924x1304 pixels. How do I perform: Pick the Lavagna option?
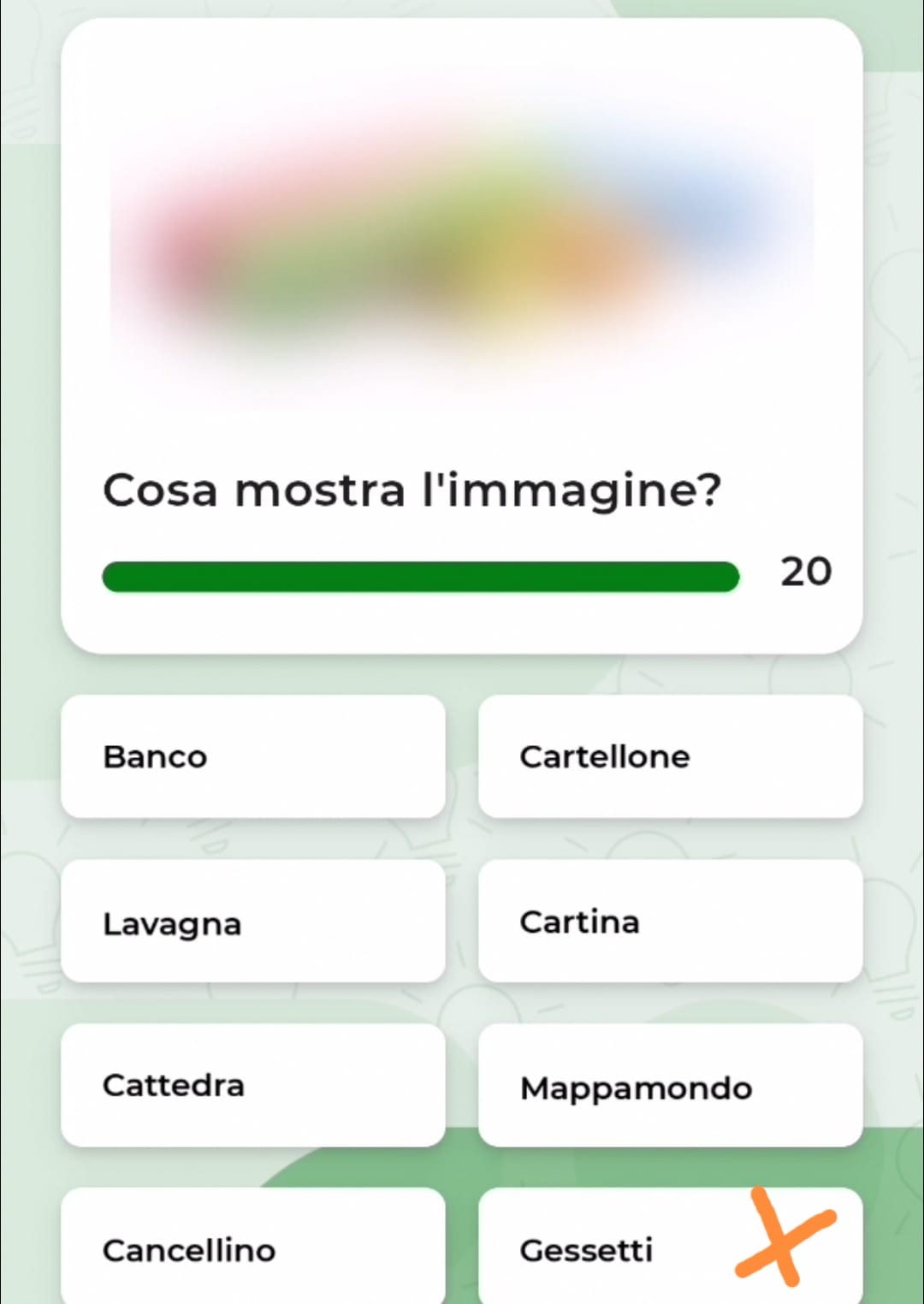[x=253, y=922]
